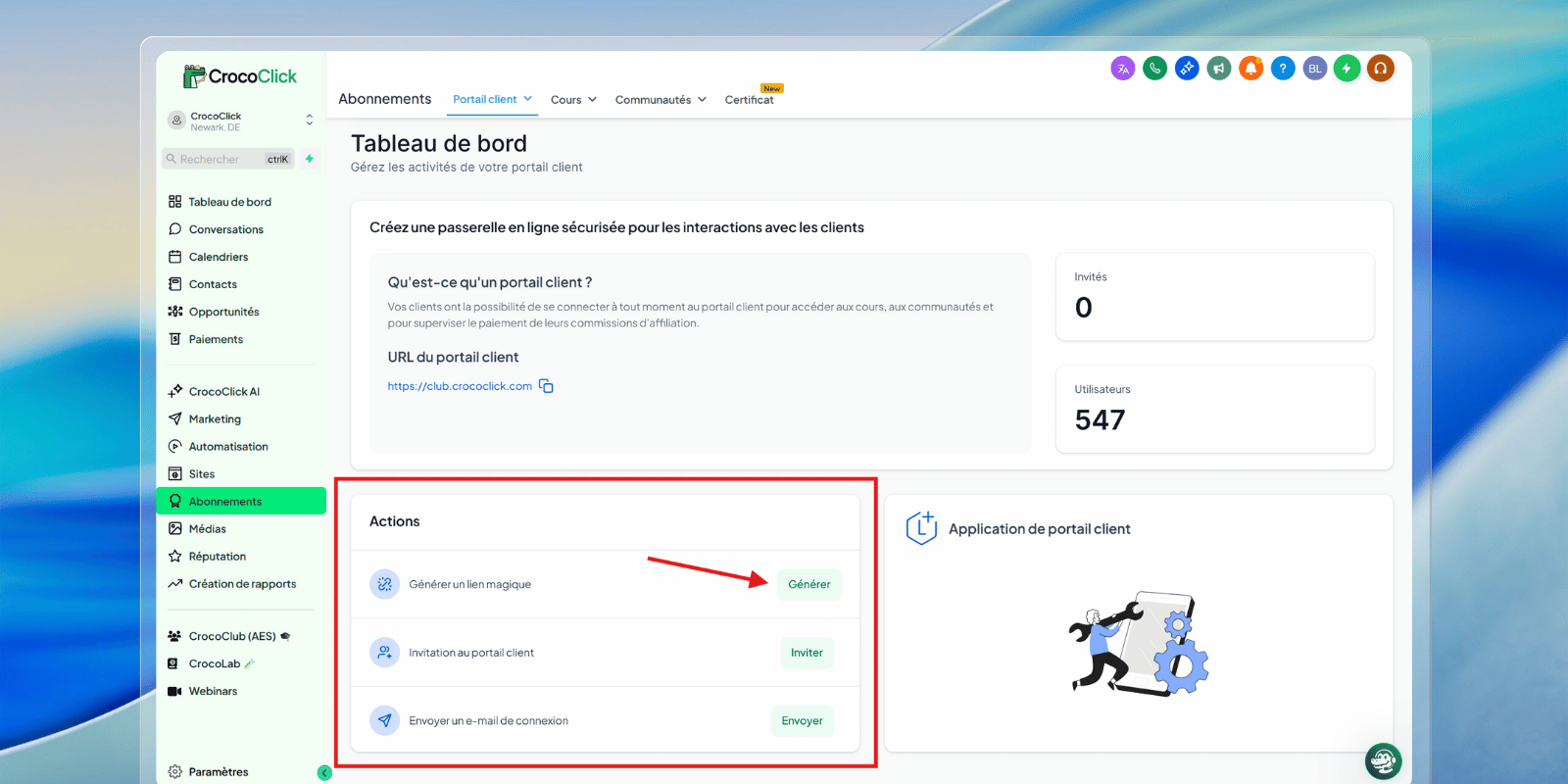Expand the Communautés dropdown menu
Image resolution: width=1568 pixels, height=784 pixels.
tap(660, 100)
